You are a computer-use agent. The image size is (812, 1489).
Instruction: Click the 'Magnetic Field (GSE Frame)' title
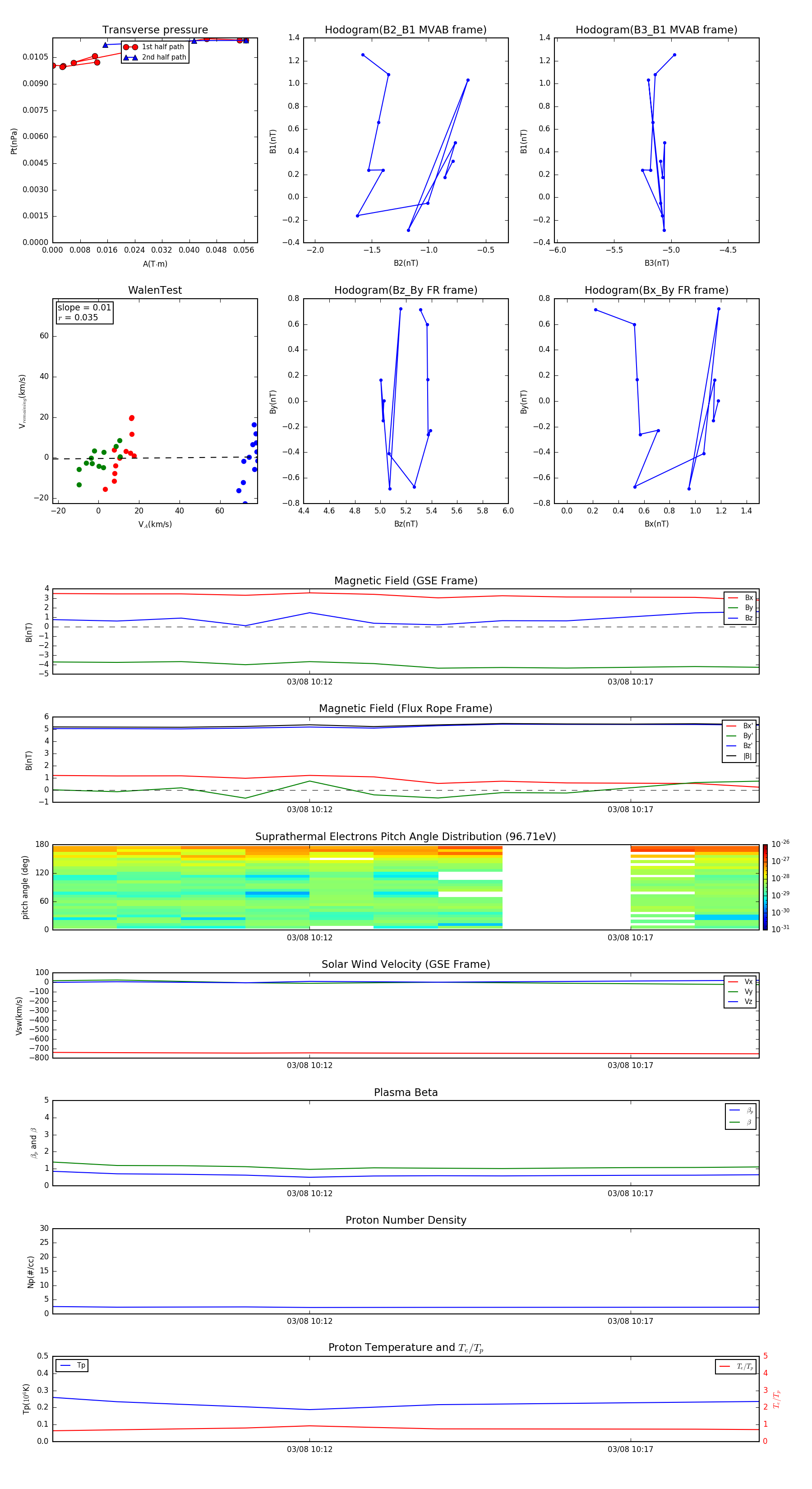406,581
